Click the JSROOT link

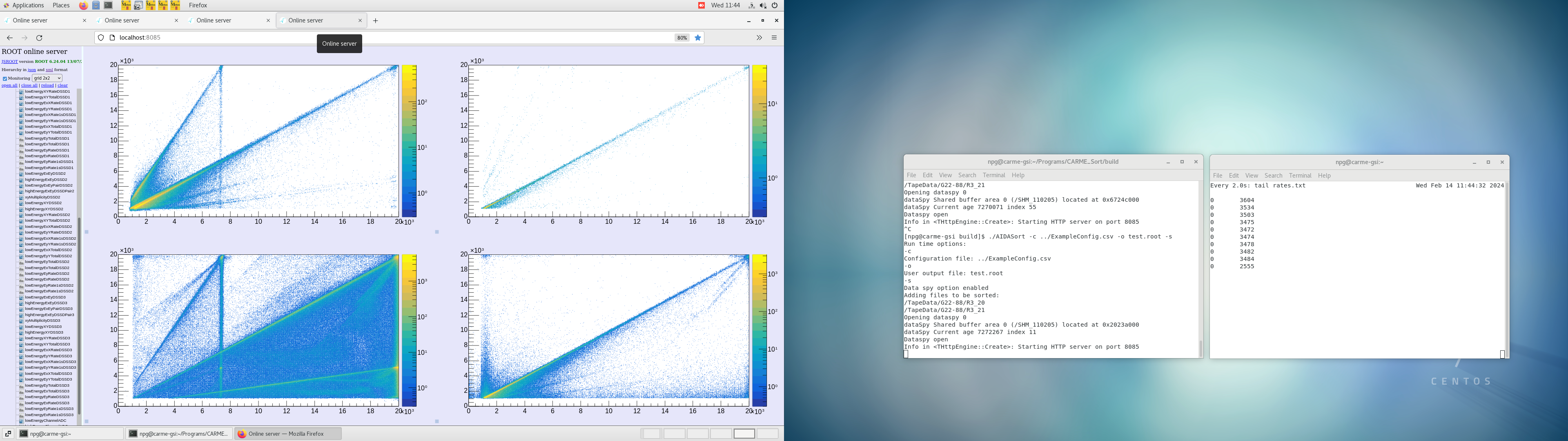coord(9,62)
